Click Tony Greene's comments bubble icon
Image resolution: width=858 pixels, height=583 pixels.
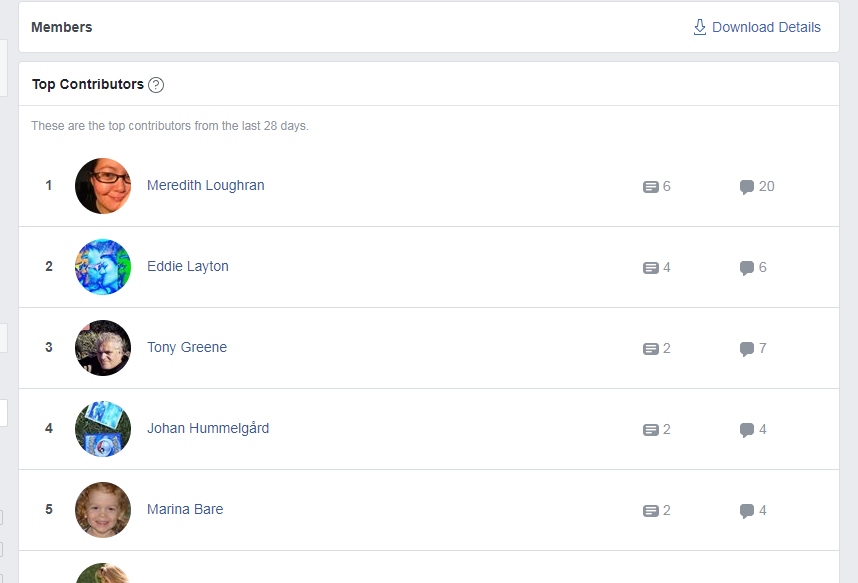(746, 349)
